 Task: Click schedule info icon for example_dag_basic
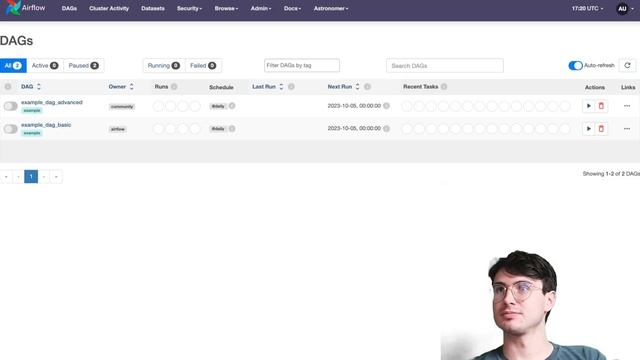[x=232, y=129]
